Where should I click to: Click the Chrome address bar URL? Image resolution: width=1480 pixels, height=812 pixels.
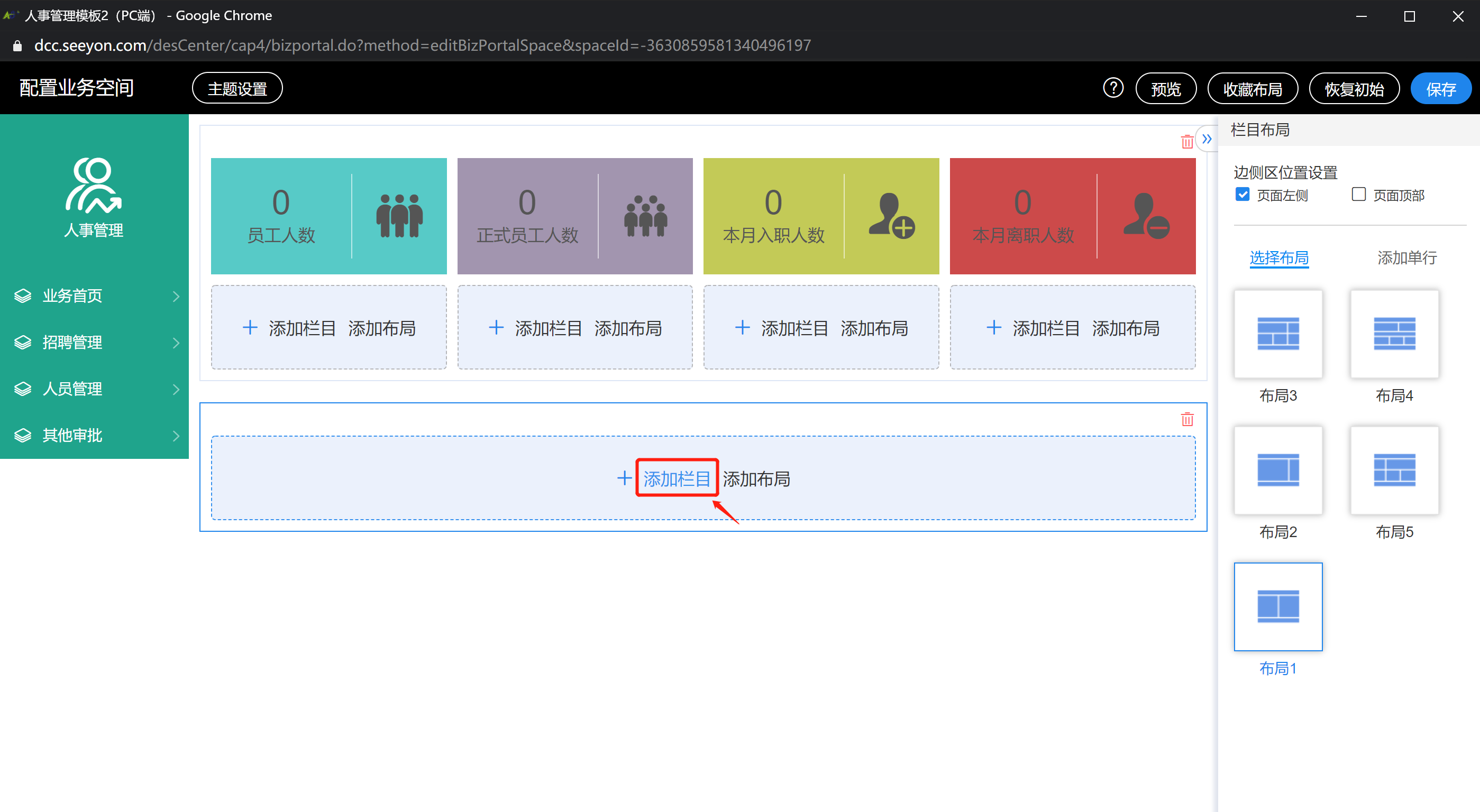(422, 45)
